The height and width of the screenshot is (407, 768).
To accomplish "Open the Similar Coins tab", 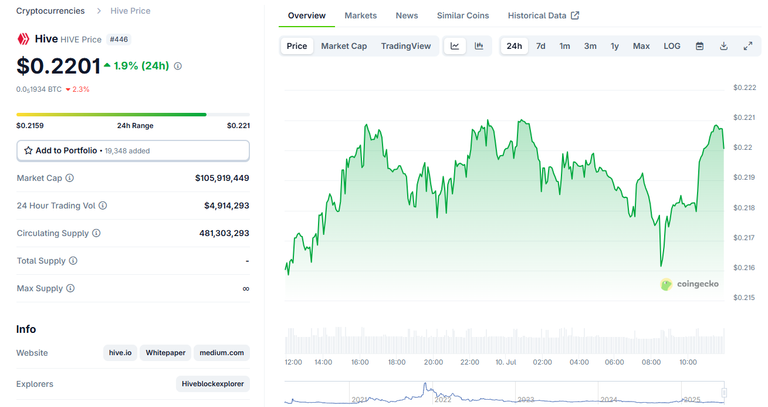I will point(463,16).
